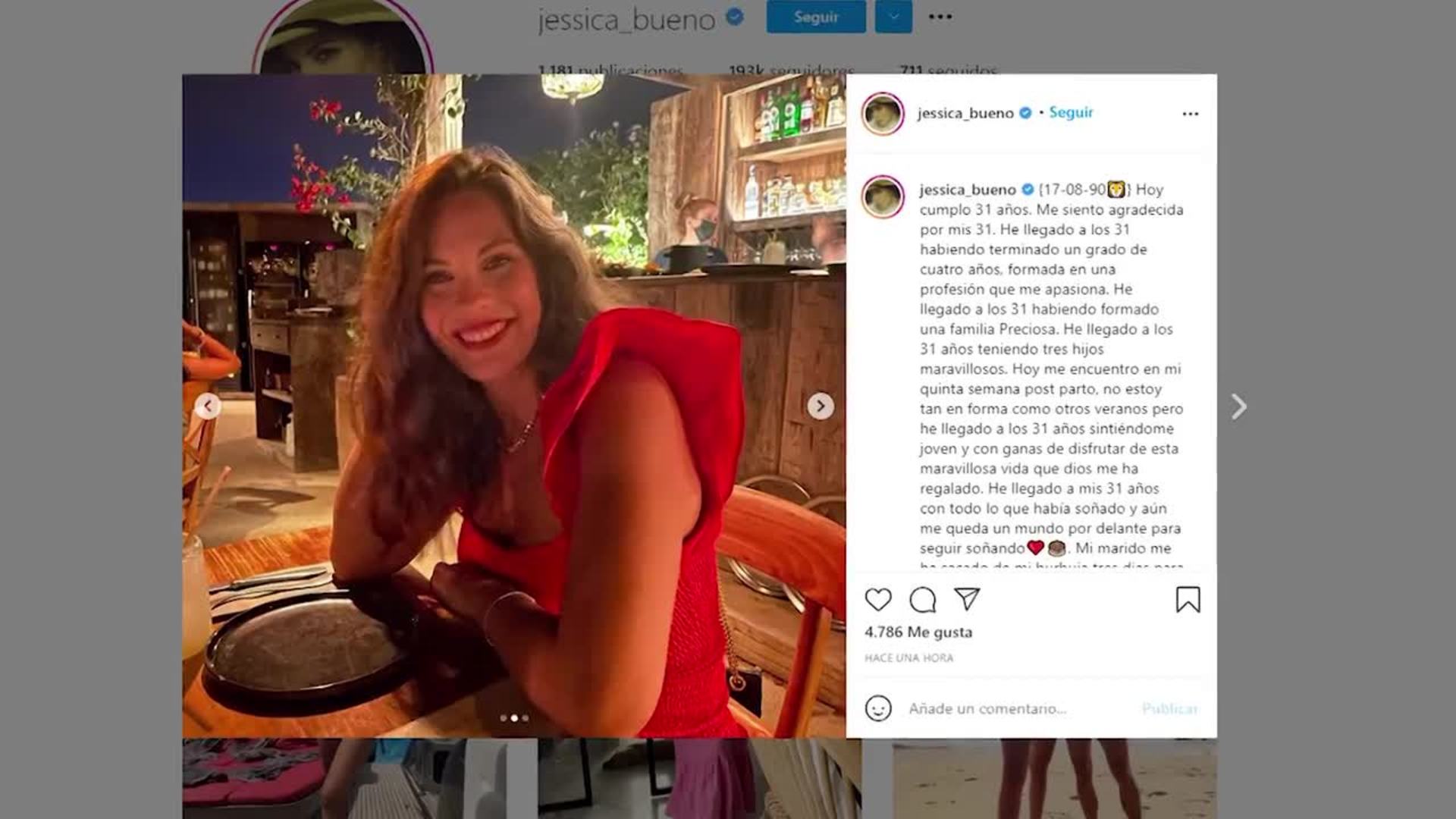This screenshot has height=819, width=1456.
Task: Open profile avatar thumbnail in post header
Action: pyautogui.click(x=883, y=114)
